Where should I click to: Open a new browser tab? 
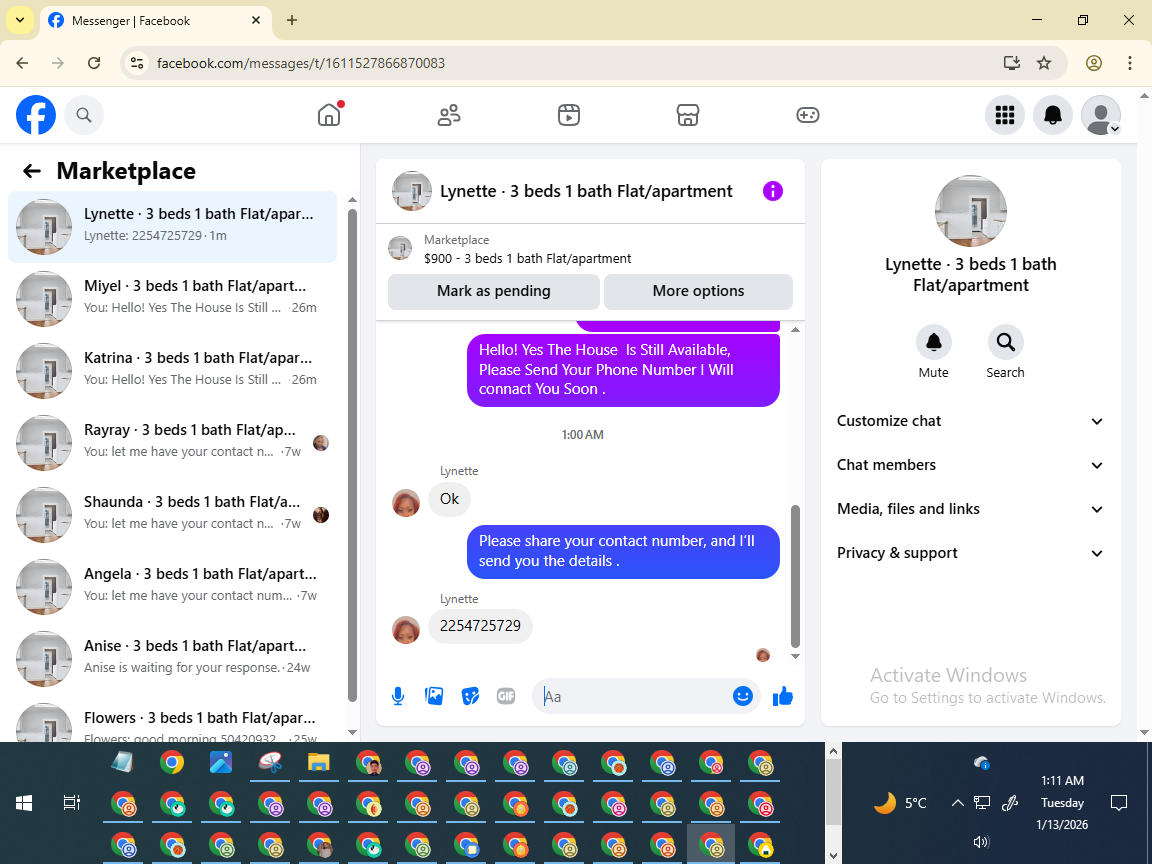pyautogui.click(x=292, y=21)
